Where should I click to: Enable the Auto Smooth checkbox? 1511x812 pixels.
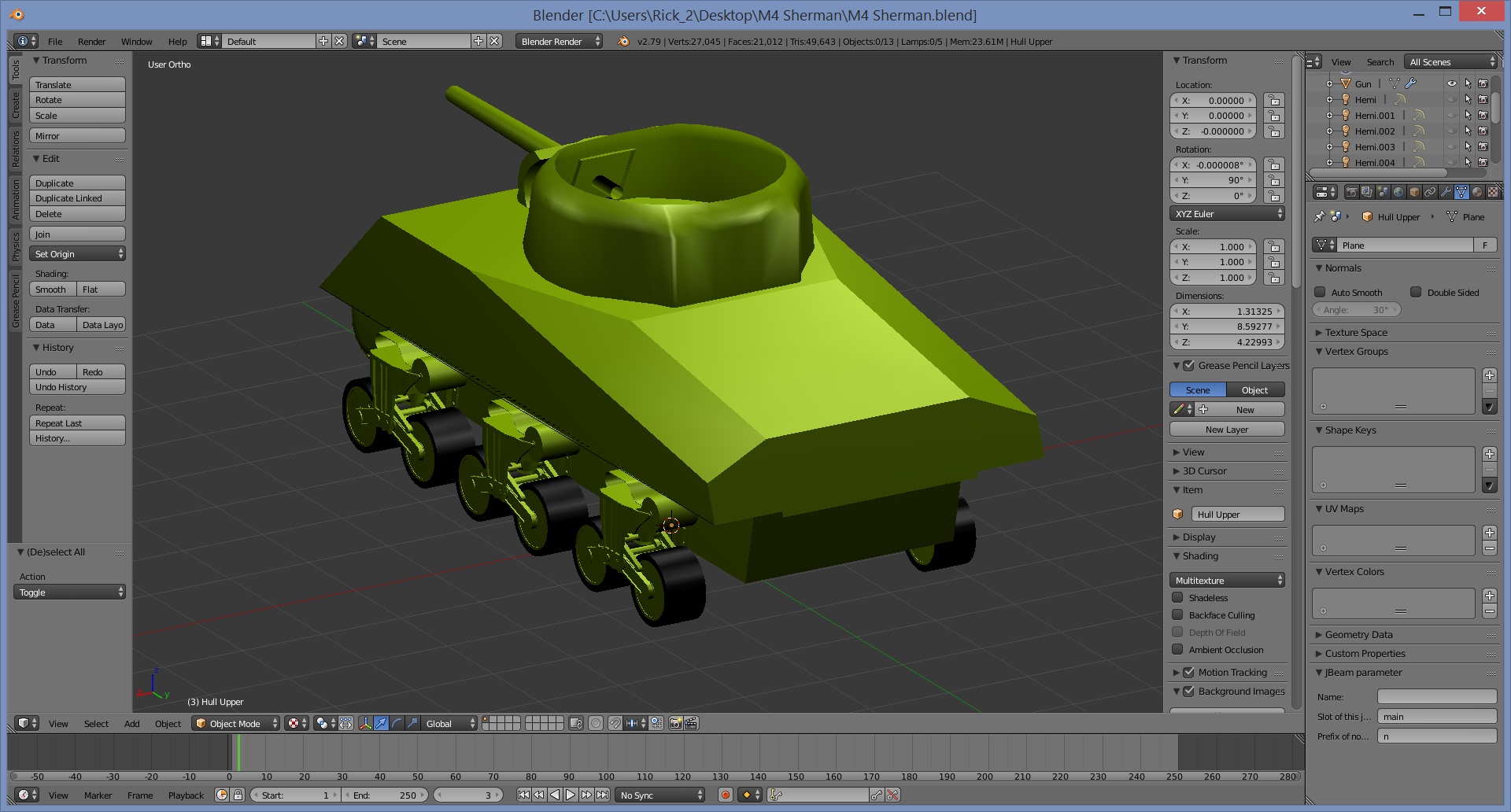pyautogui.click(x=1321, y=292)
